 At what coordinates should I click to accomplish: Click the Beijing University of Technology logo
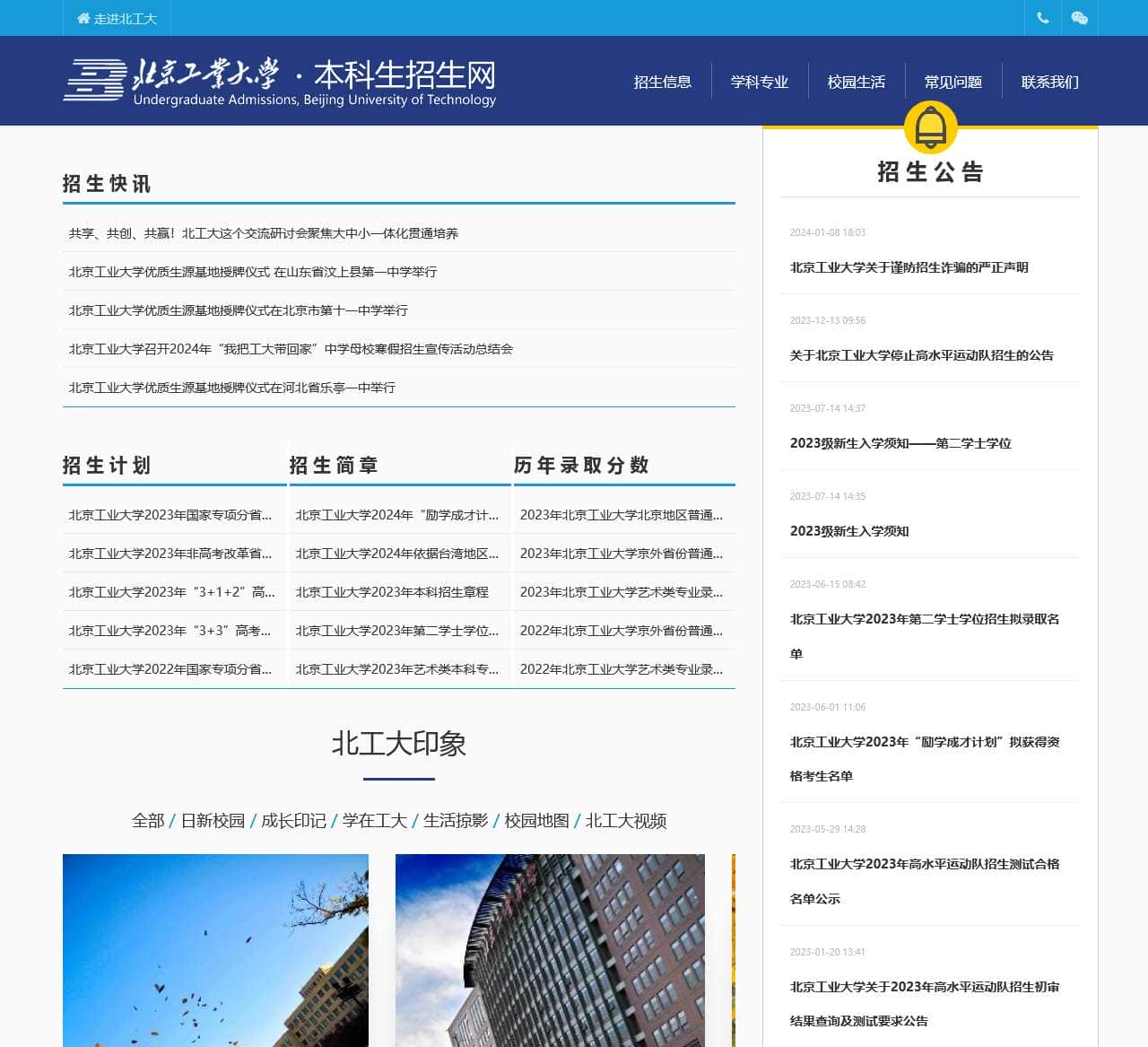(x=280, y=81)
